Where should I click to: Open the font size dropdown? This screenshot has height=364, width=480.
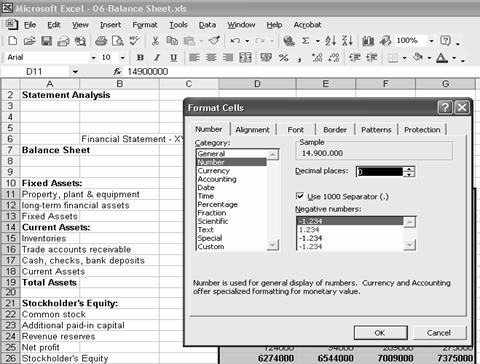click(x=123, y=58)
